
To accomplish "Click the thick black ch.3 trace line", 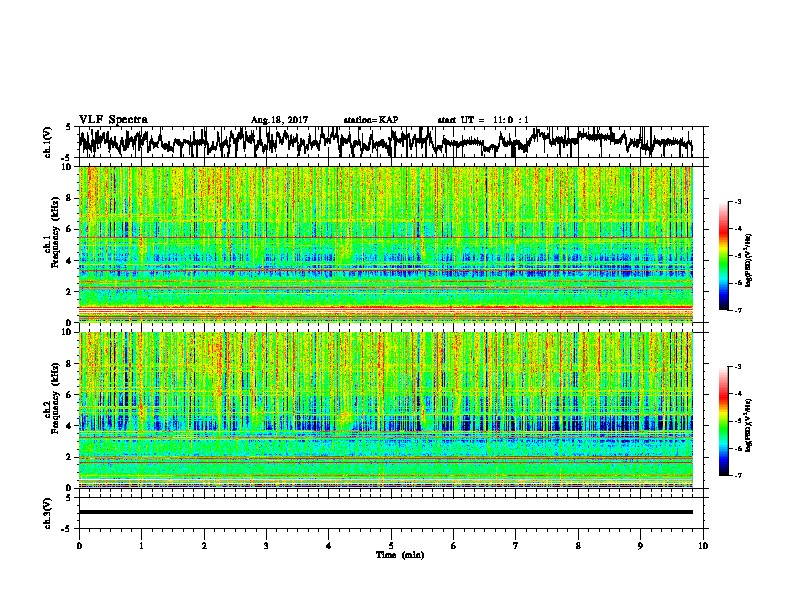I will pyautogui.click(x=386, y=512).
